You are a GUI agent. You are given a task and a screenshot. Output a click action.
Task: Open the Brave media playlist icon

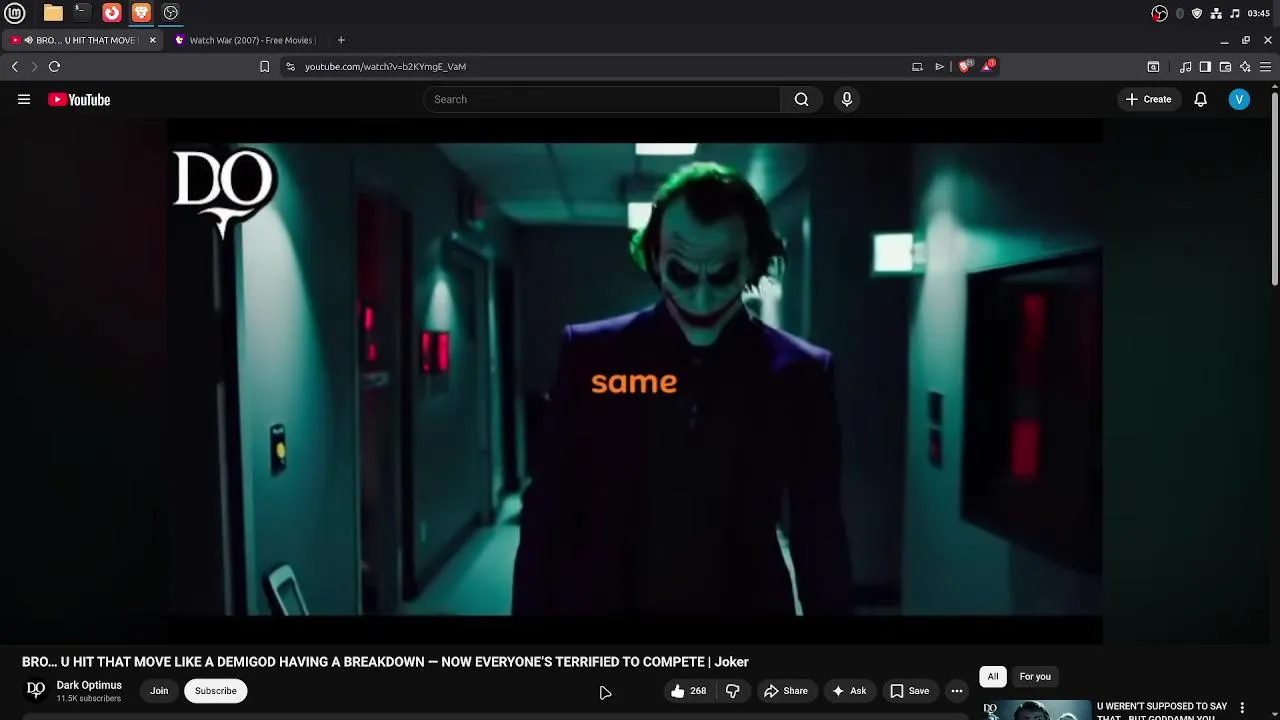click(1185, 66)
